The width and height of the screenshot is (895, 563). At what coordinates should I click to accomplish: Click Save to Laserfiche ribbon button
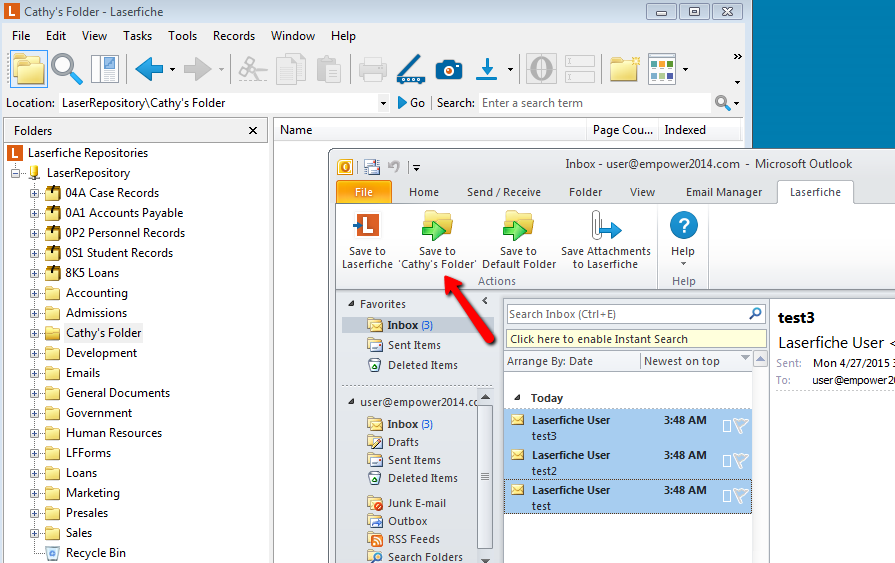367,240
